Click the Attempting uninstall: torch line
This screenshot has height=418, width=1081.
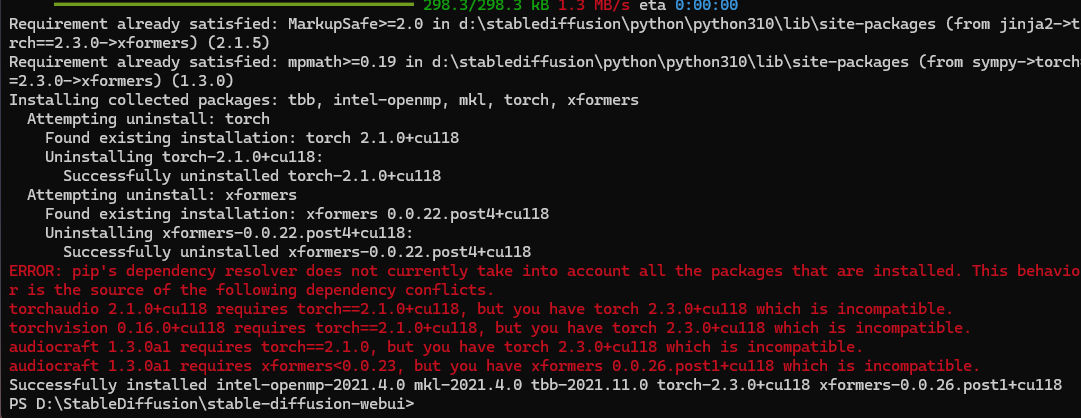(148, 119)
